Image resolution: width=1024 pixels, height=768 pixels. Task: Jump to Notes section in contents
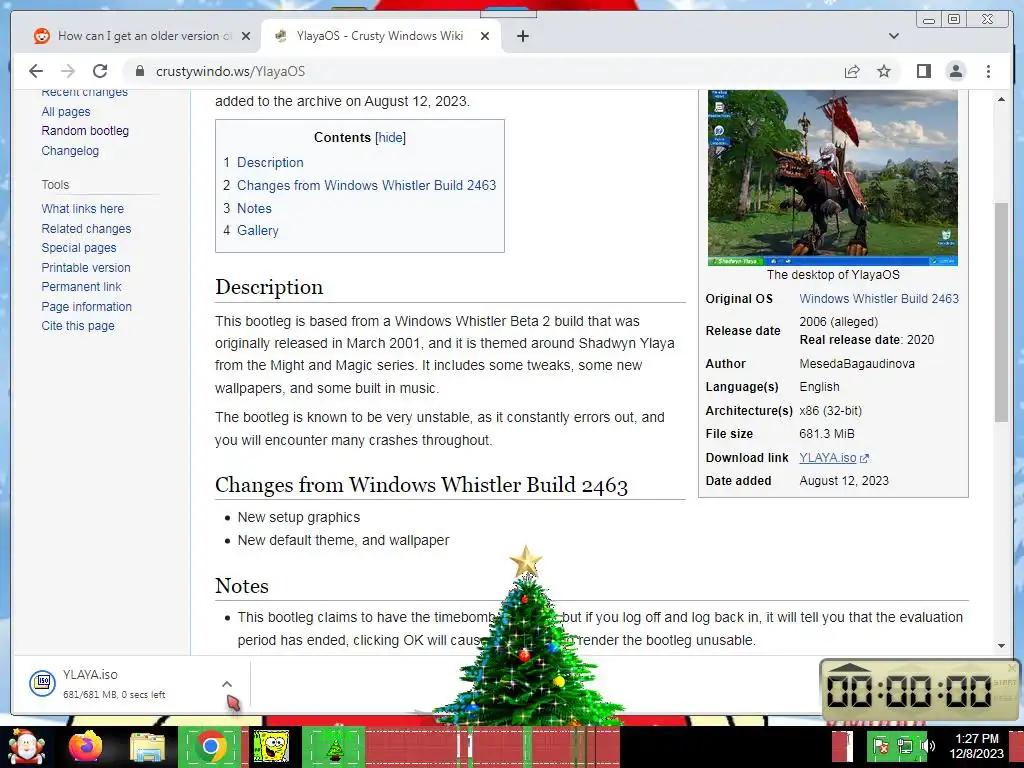(x=254, y=208)
